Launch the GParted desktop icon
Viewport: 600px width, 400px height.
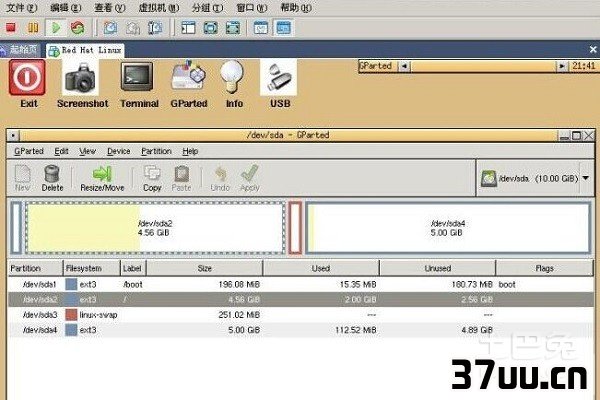[x=189, y=84]
